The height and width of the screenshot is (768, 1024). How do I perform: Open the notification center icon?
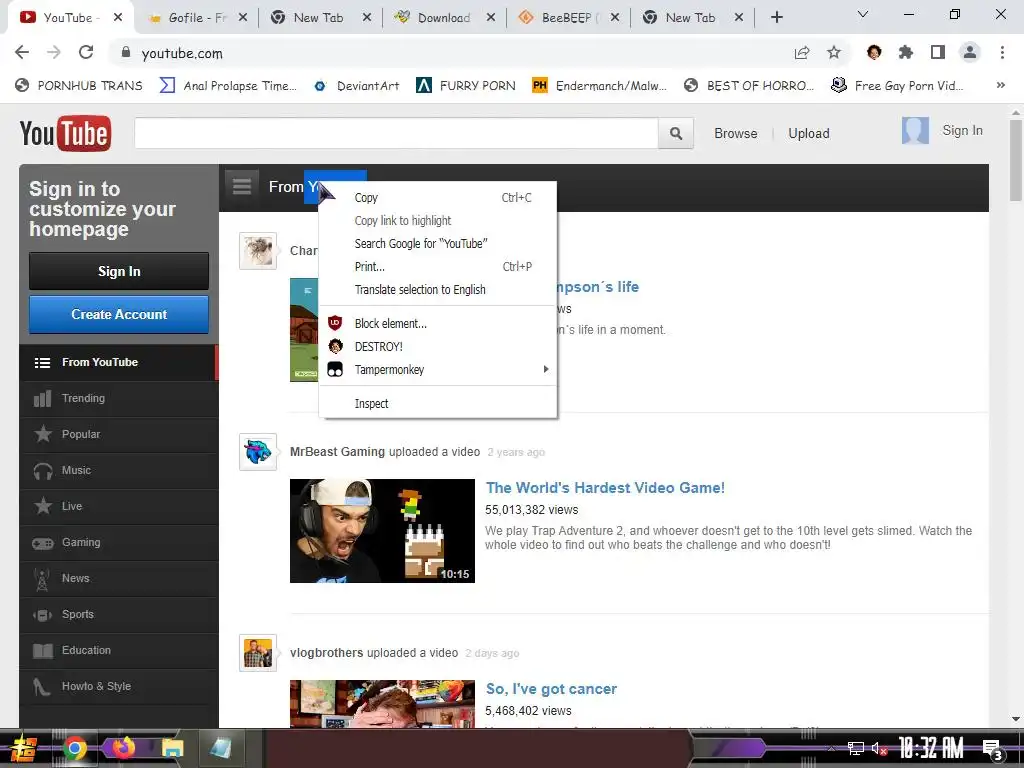tap(993, 750)
